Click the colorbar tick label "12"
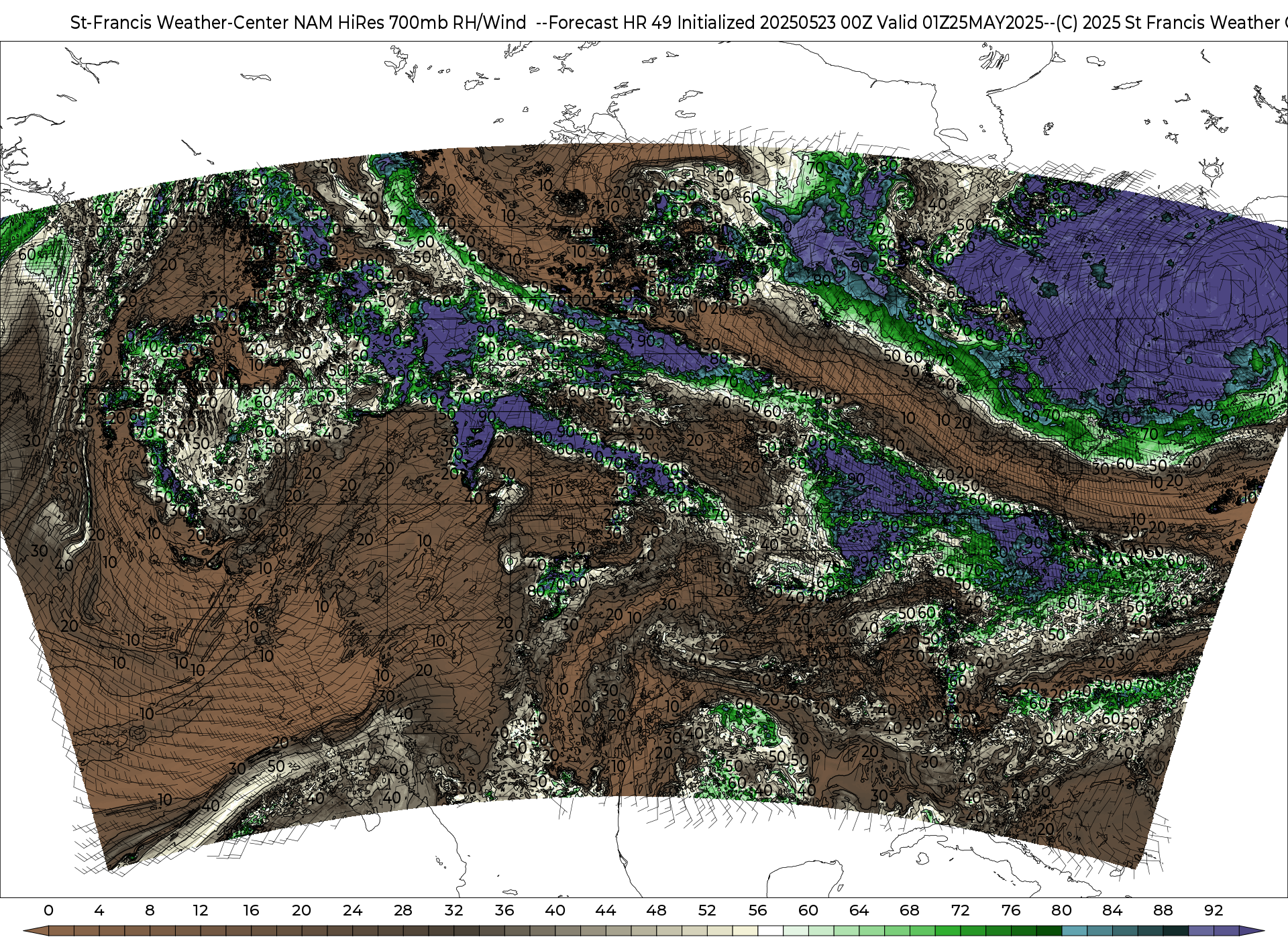The width and height of the screenshot is (1288, 939). click(201, 910)
